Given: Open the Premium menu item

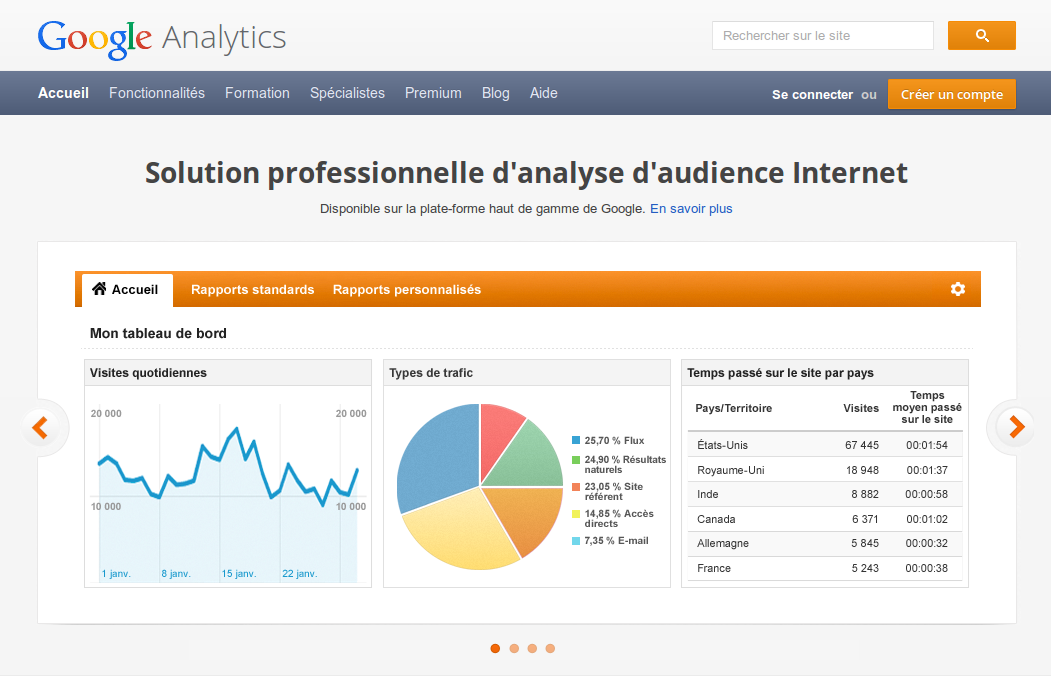Looking at the screenshot, I should (x=433, y=93).
